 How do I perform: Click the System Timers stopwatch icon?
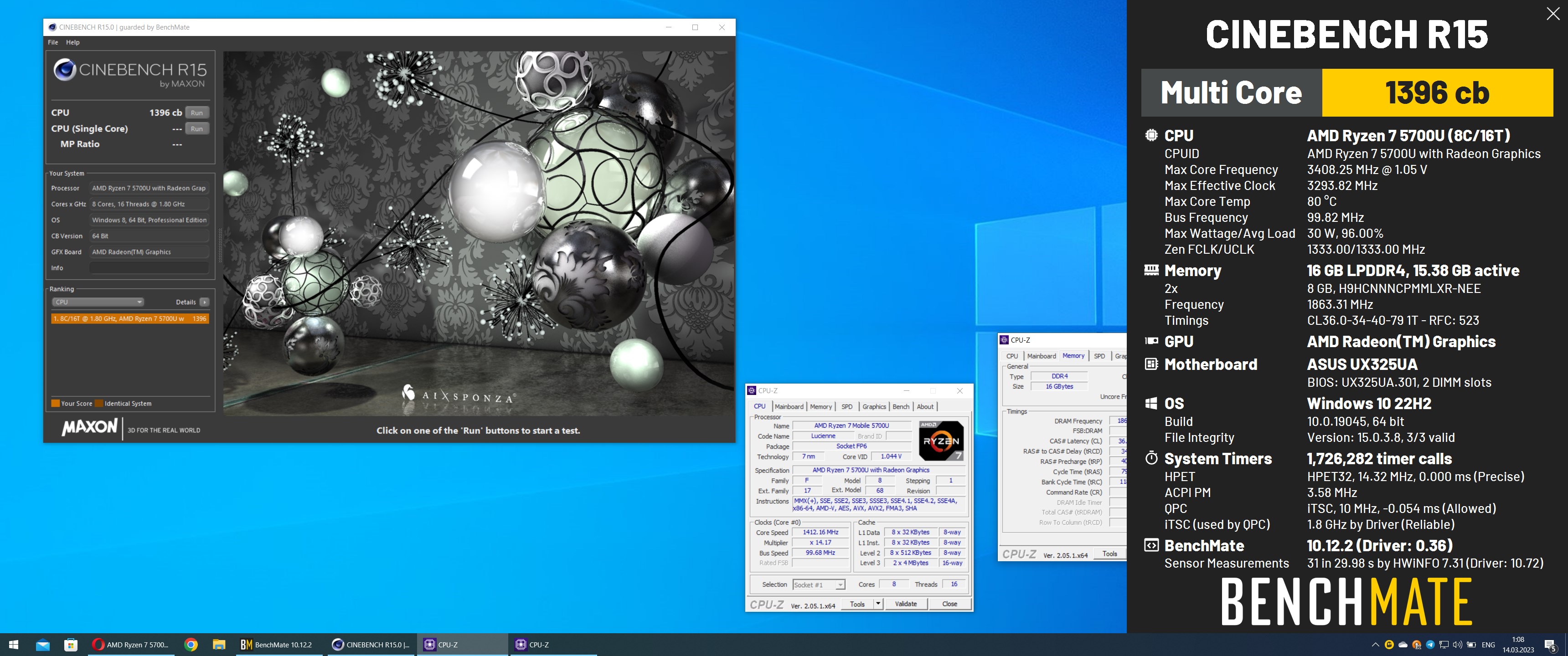(x=1151, y=458)
